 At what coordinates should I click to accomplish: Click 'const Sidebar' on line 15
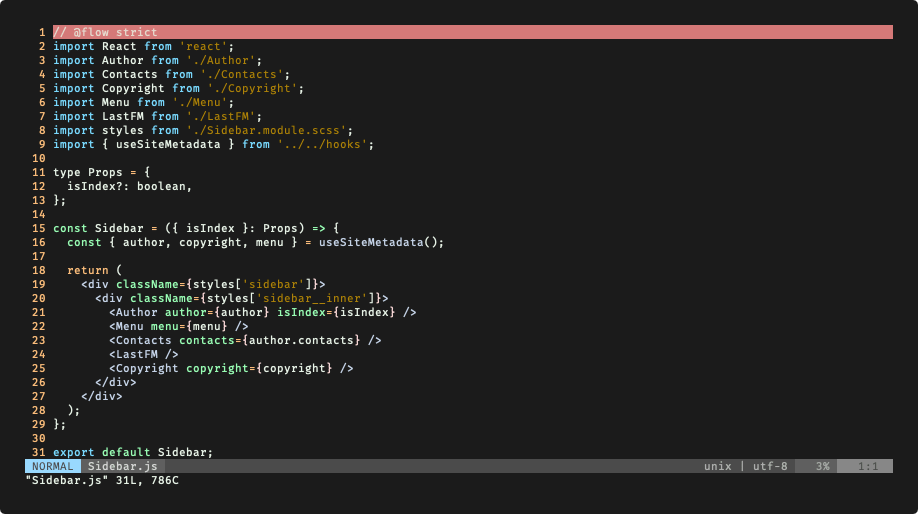click(x=98, y=228)
